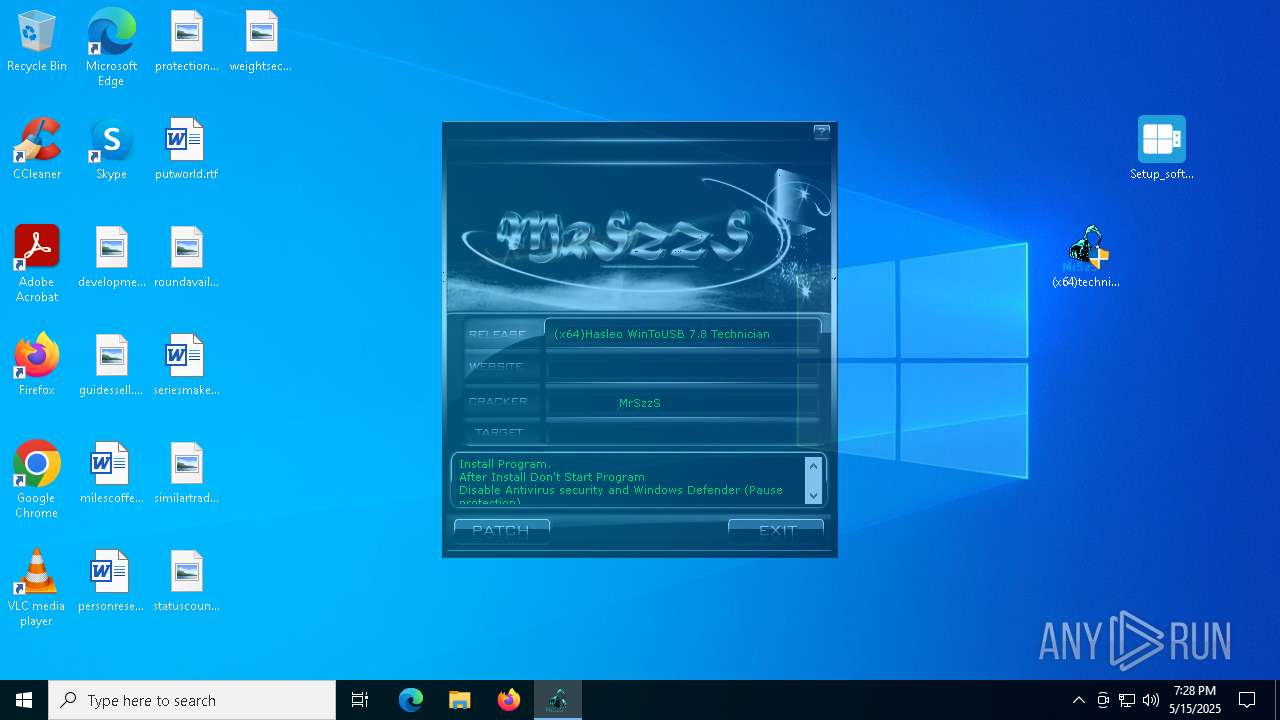The width and height of the screenshot is (1280, 720).
Task: Open the Google Chrome desktop shortcut
Action: (37, 480)
